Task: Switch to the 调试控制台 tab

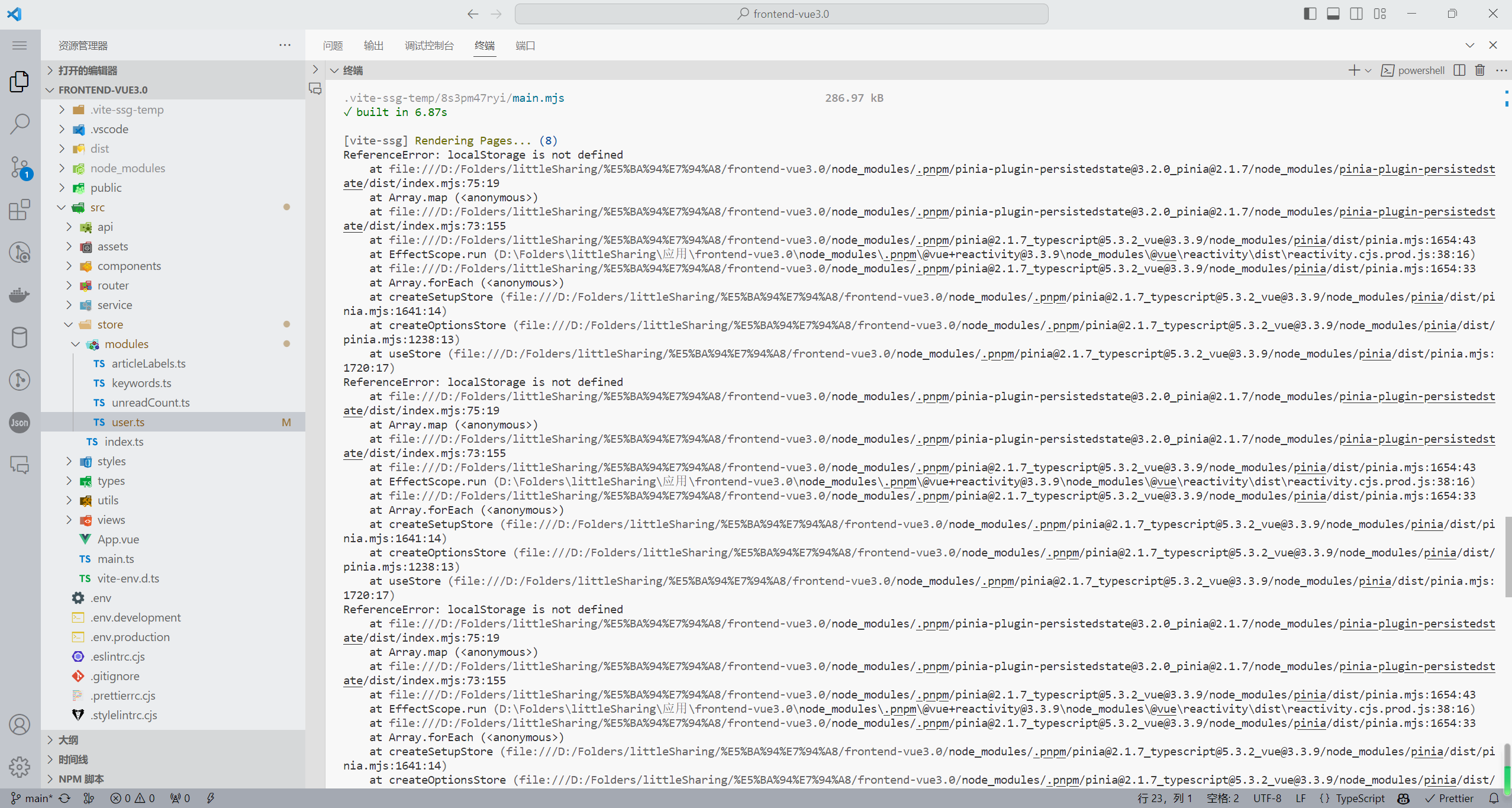Action: coord(429,45)
